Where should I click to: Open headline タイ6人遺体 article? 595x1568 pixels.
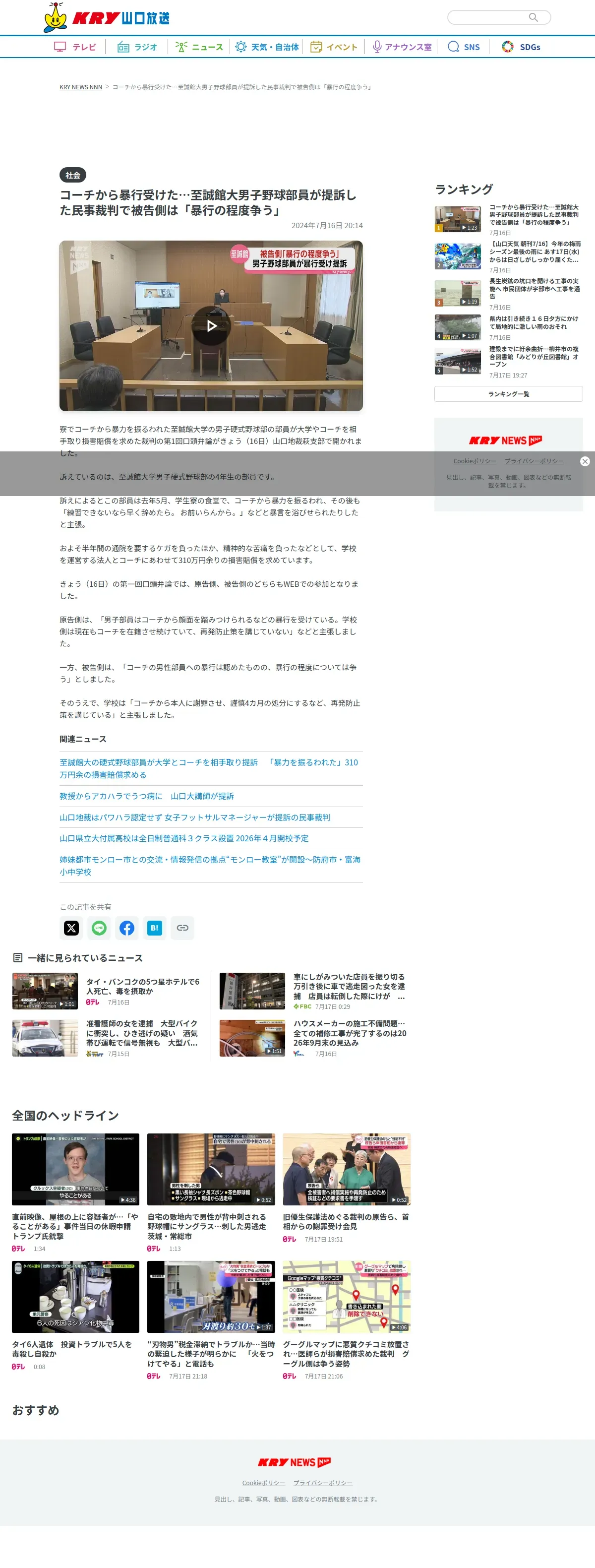click(x=75, y=1348)
